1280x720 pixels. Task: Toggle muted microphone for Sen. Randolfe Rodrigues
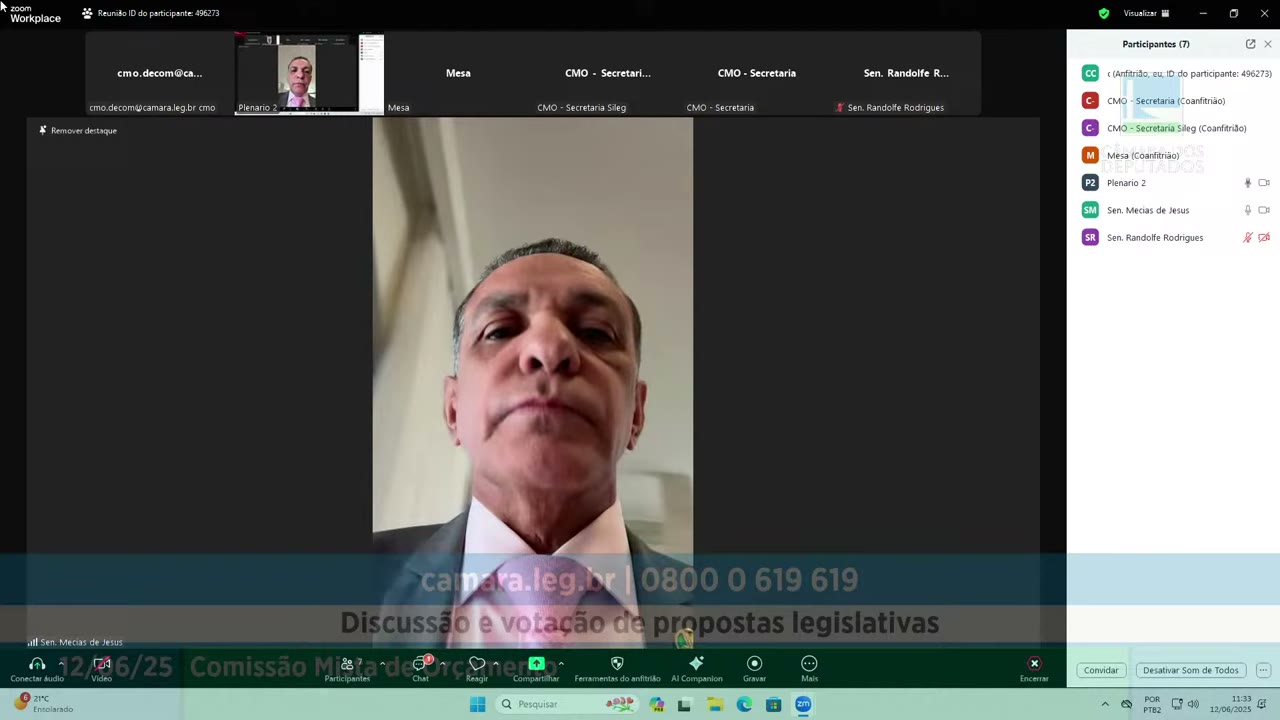(x=1247, y=238)
